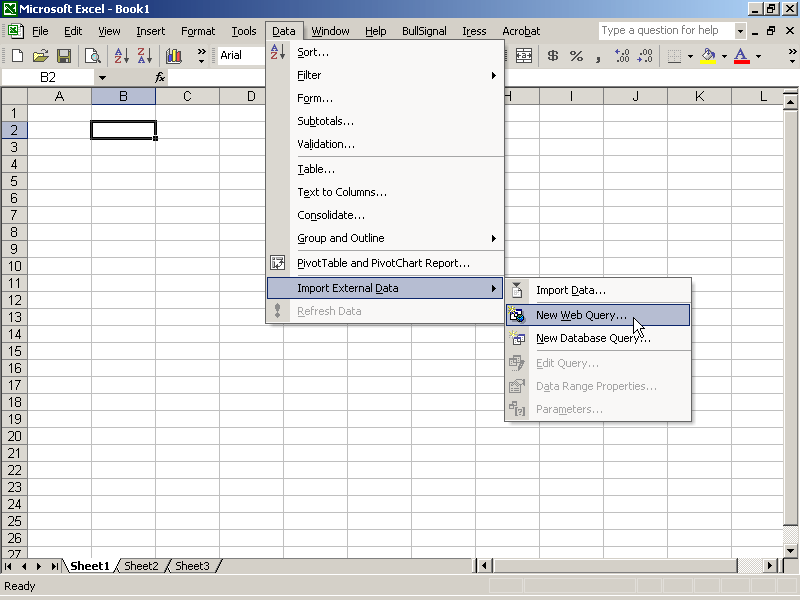Screen dimensions: 800x600
Task: Open the Chart Wizard
Action: (x=173, y=56)
